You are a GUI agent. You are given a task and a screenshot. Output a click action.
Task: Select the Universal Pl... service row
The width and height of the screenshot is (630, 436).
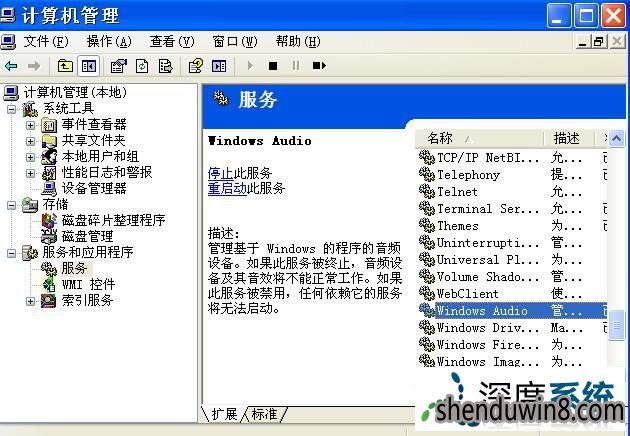click(x=512, y=260)
